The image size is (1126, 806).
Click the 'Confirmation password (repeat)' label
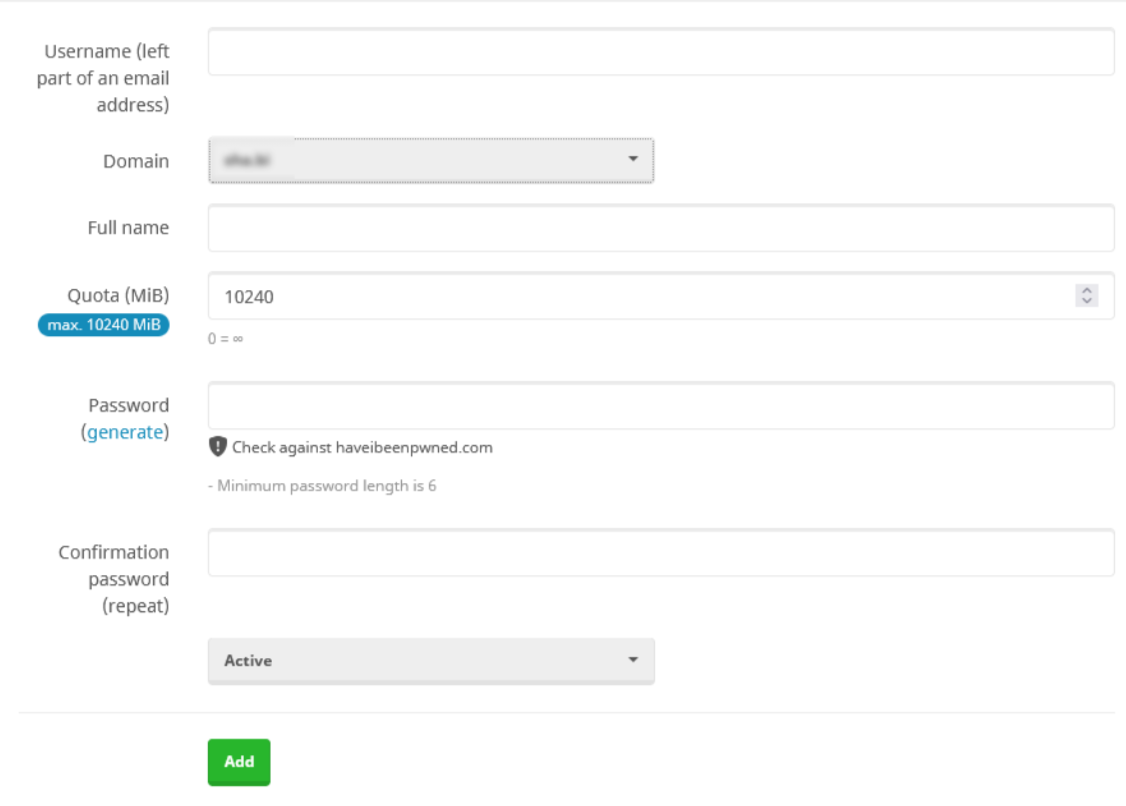pyautogui.click(x=114, y=579)
